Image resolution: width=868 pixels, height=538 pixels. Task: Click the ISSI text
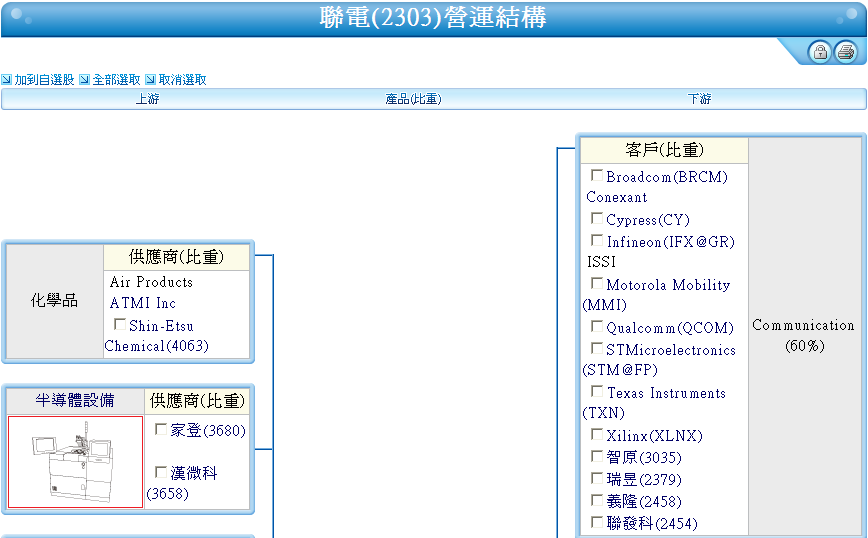click(x=601, y=262)
